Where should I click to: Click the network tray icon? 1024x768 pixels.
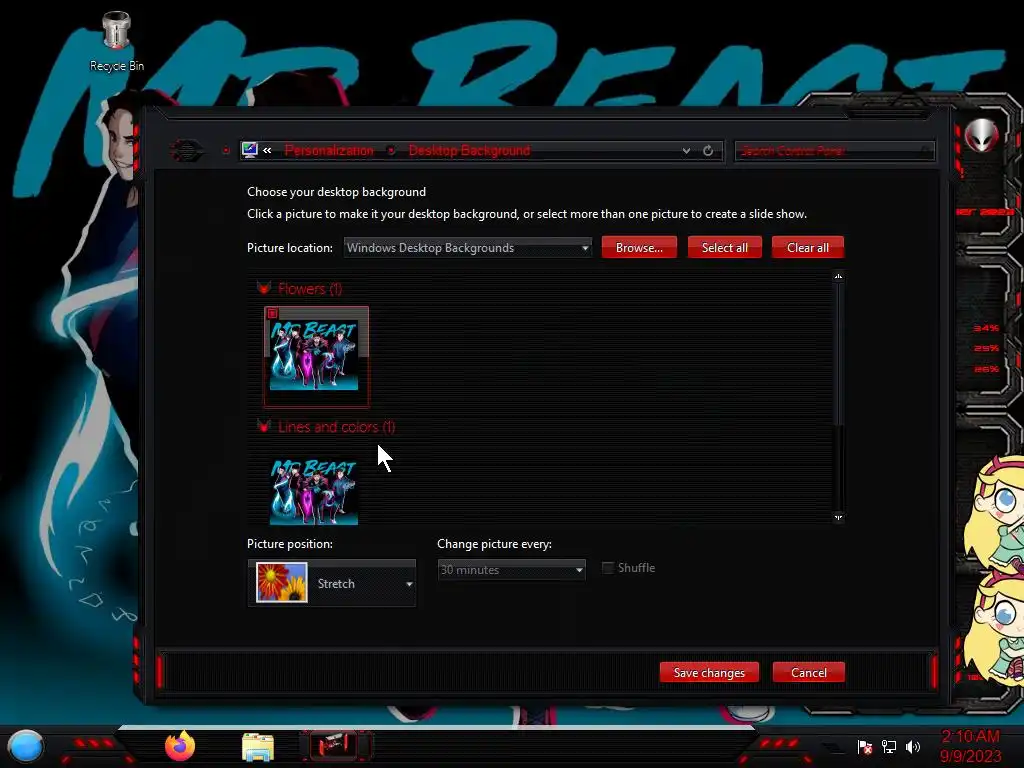pyautogui.click(x=889, y=747)
